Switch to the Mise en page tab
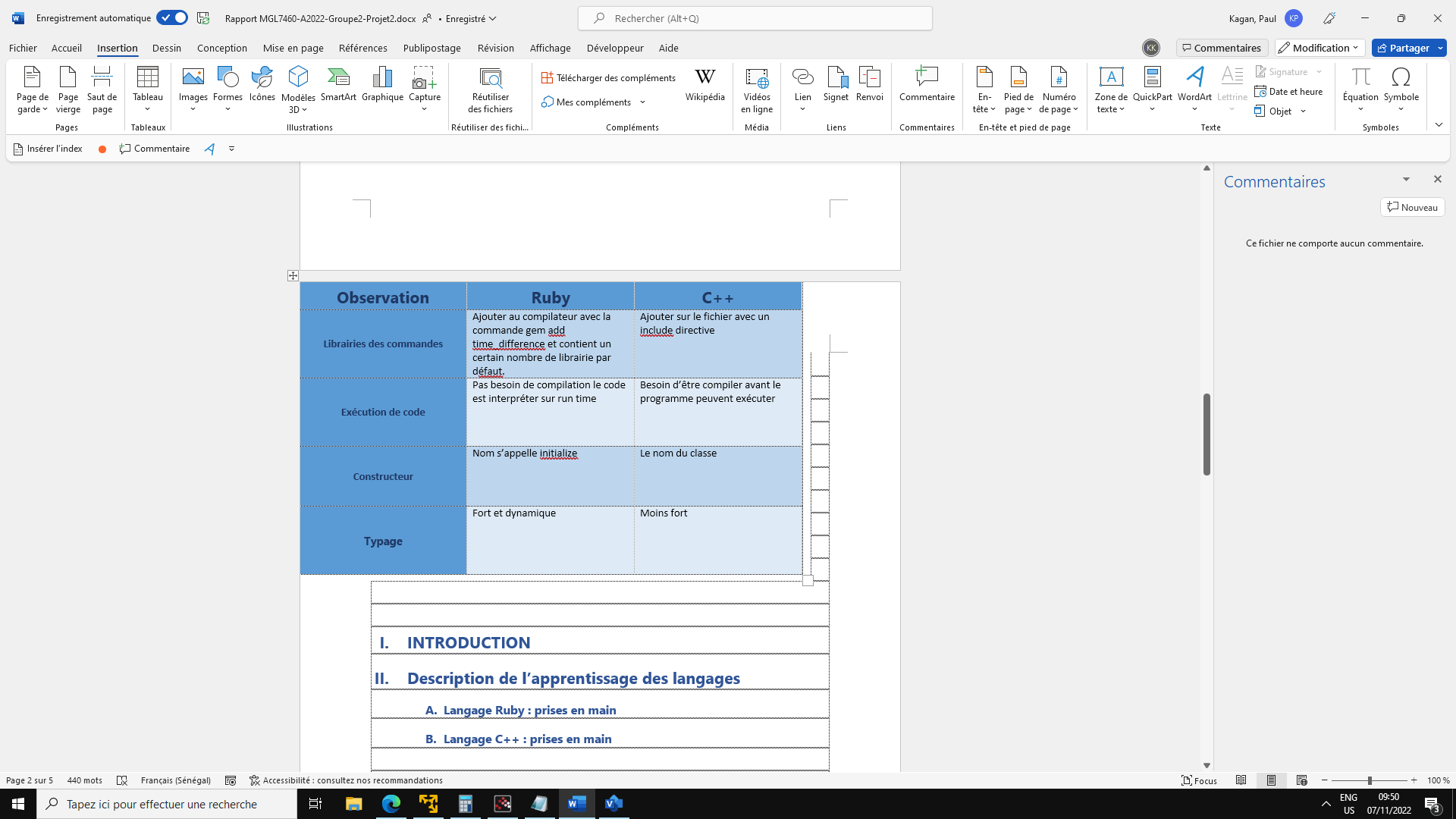Image resolution: width=1456 pixels, height=819 pixels. 293,48
